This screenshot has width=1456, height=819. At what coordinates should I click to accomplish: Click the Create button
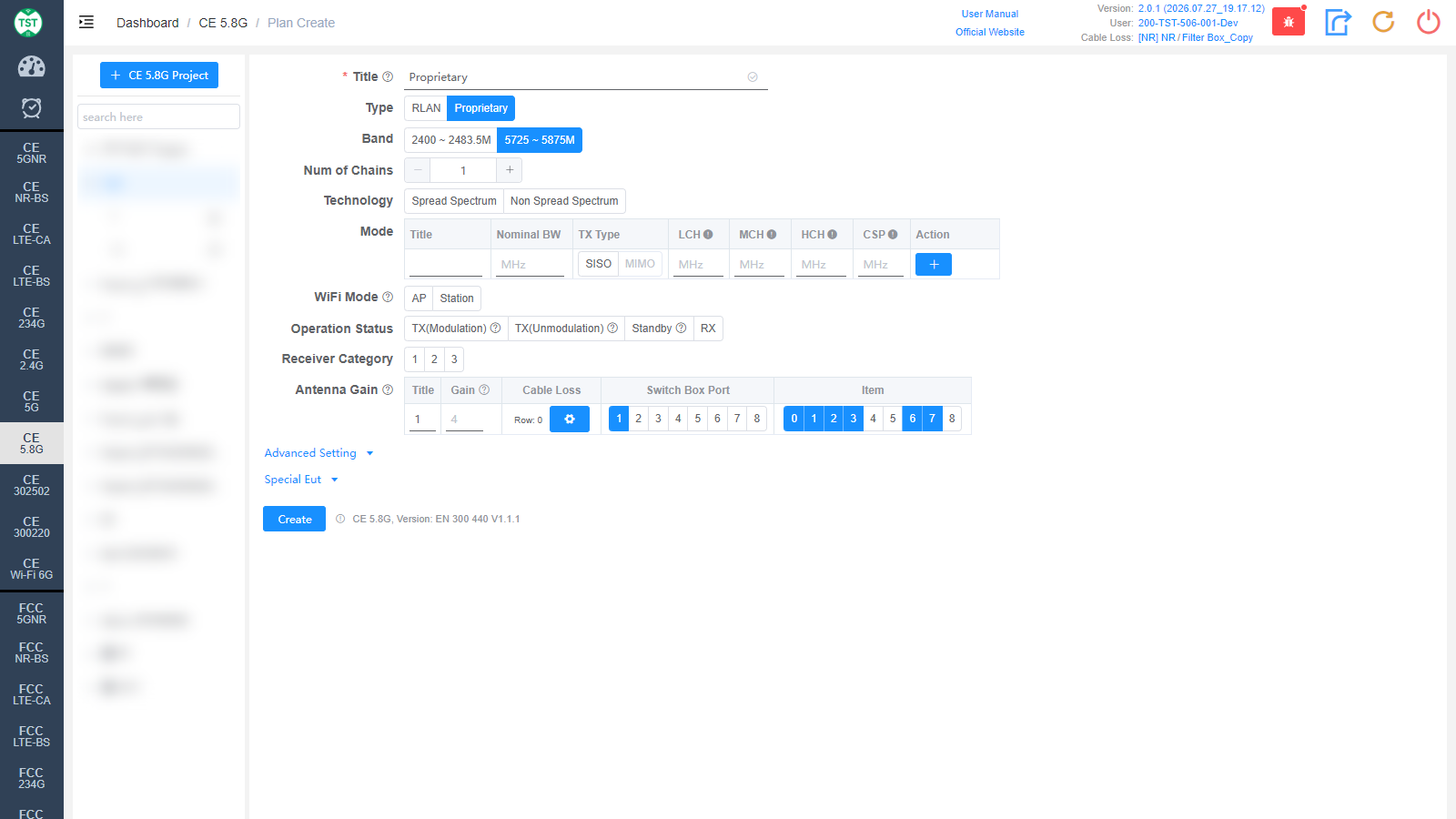pos(294,519)
